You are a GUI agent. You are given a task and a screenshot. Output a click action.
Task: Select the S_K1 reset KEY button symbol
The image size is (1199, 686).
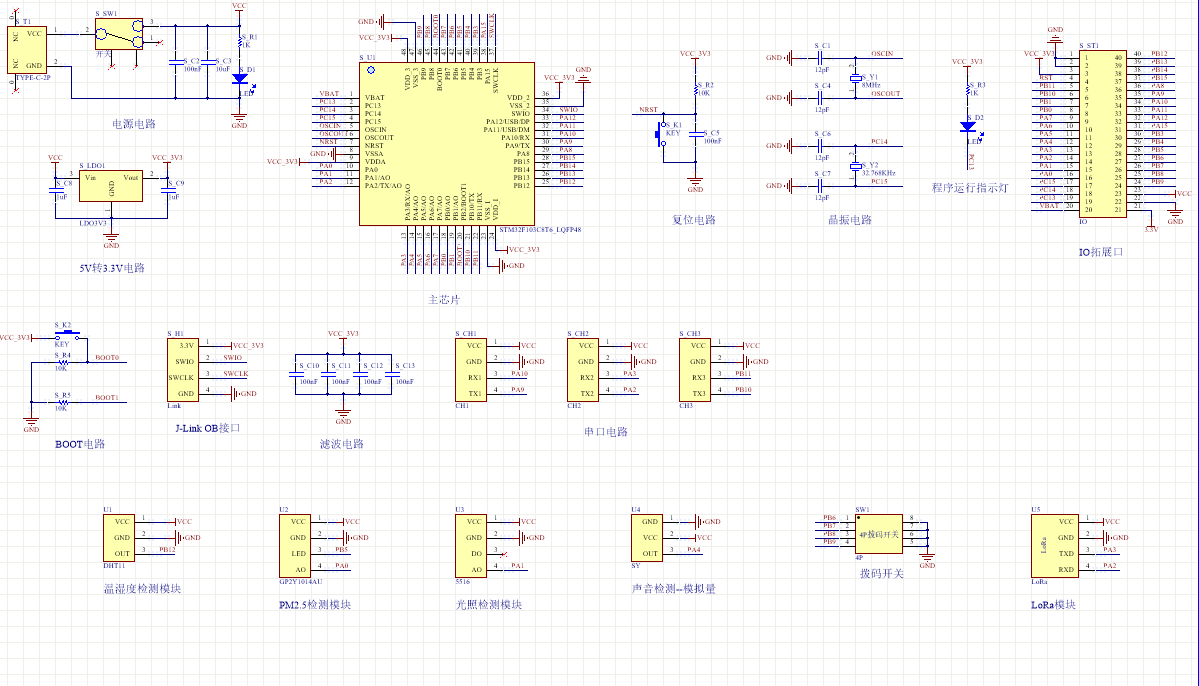click(660, 135)
